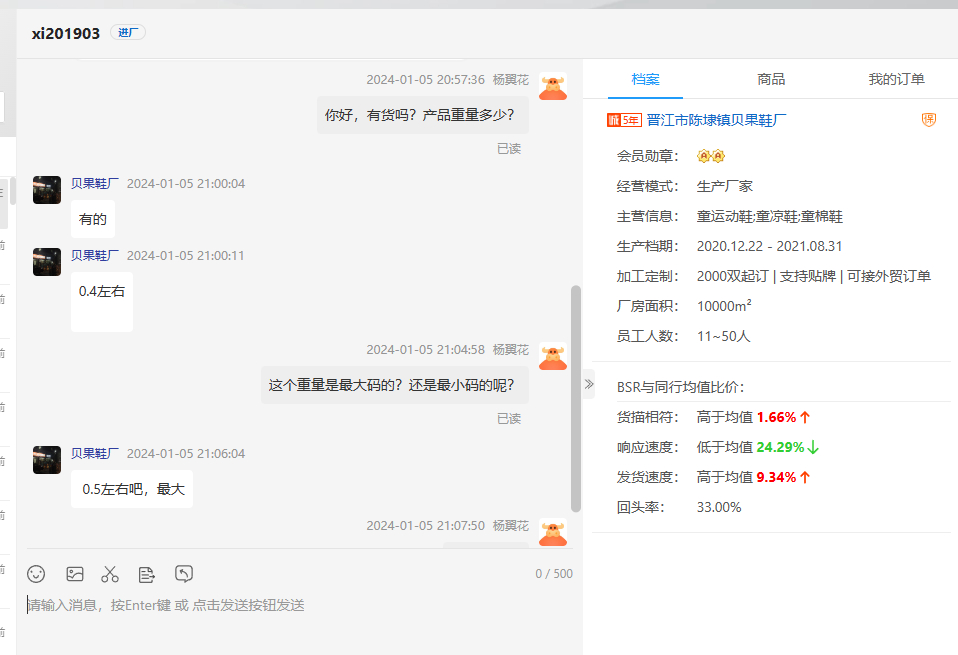The image size is (958, 655).
Task: Select the 档案 tab
Action: pos(645,79)
